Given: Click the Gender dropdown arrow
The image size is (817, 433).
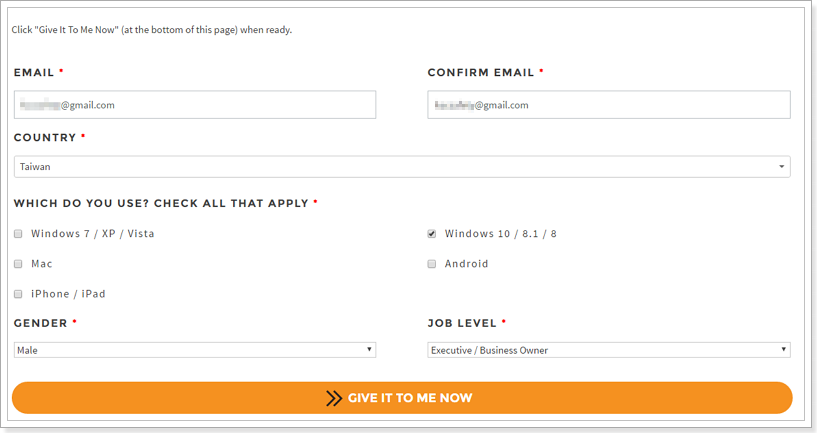Looking at the screenshot, I should 370,350.
